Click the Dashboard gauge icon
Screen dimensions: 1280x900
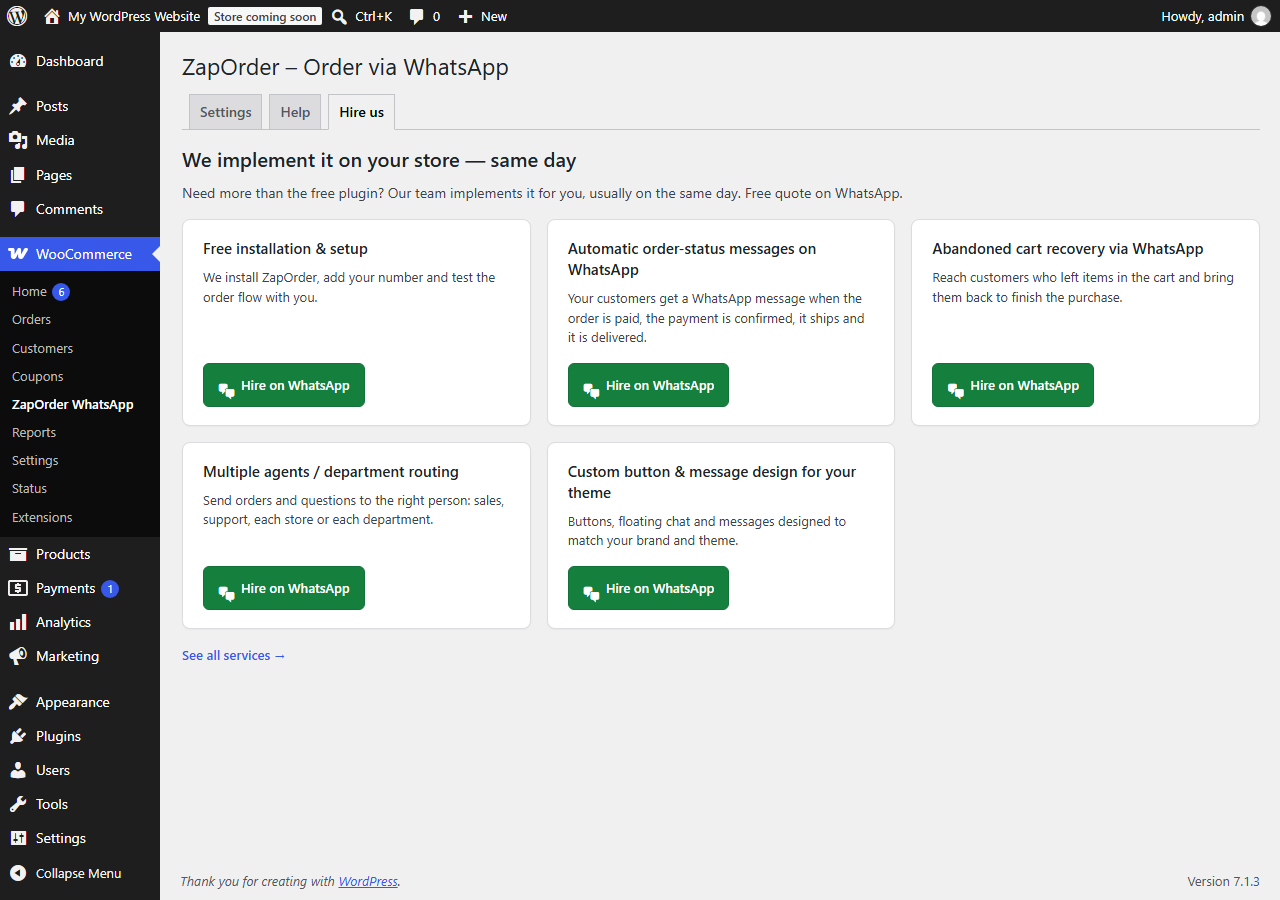coord(18,62)
